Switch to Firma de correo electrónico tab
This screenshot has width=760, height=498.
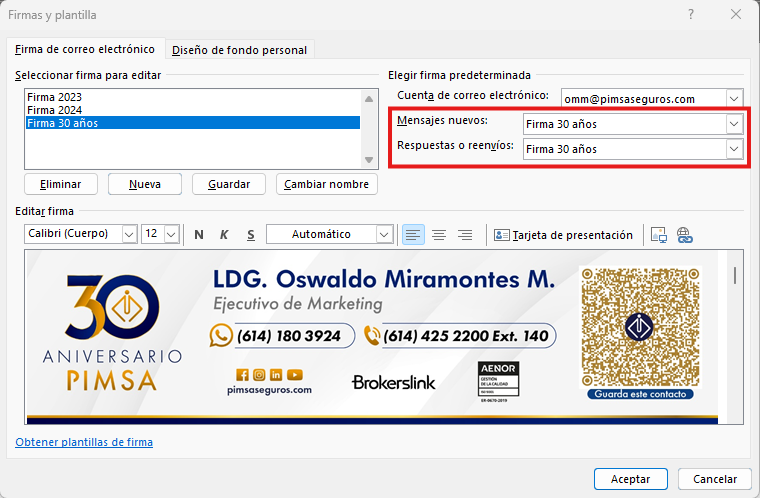[x=85, y=49]
